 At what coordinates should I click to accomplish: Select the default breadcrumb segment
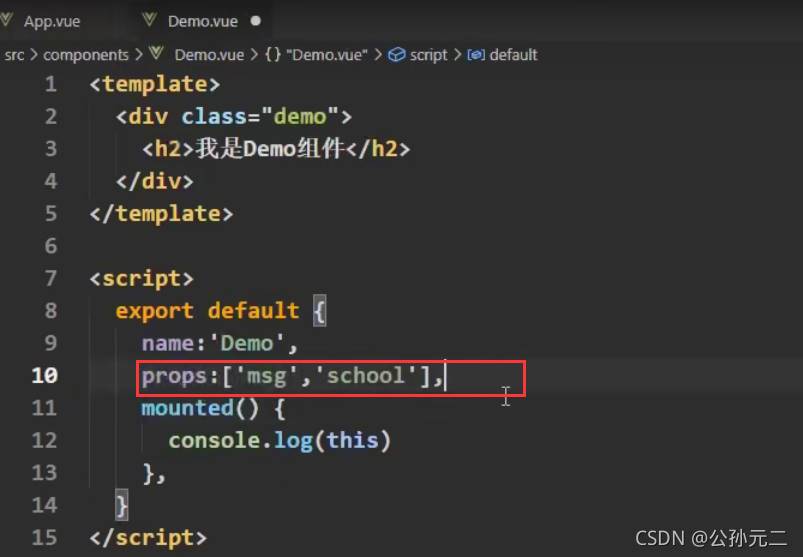(513, 55)
